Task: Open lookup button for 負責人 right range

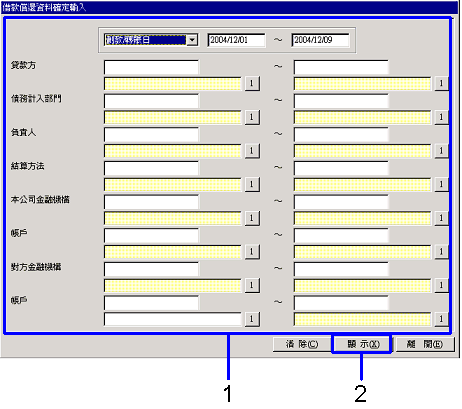Action: pyautogui.click(x=441, y=151)
